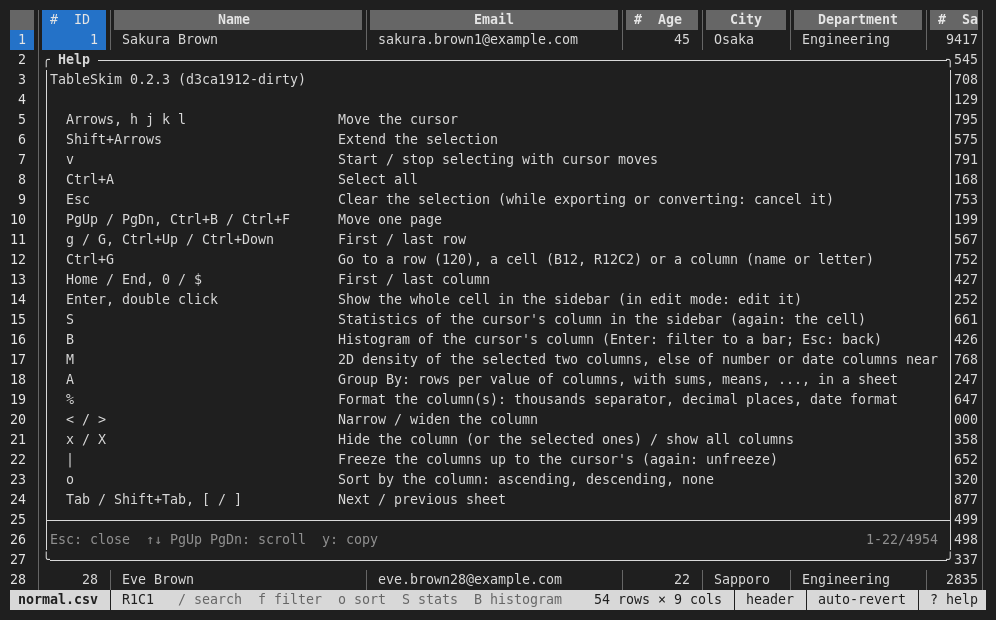Click the TableSkim 0.2.3 version line

point(177,79)
